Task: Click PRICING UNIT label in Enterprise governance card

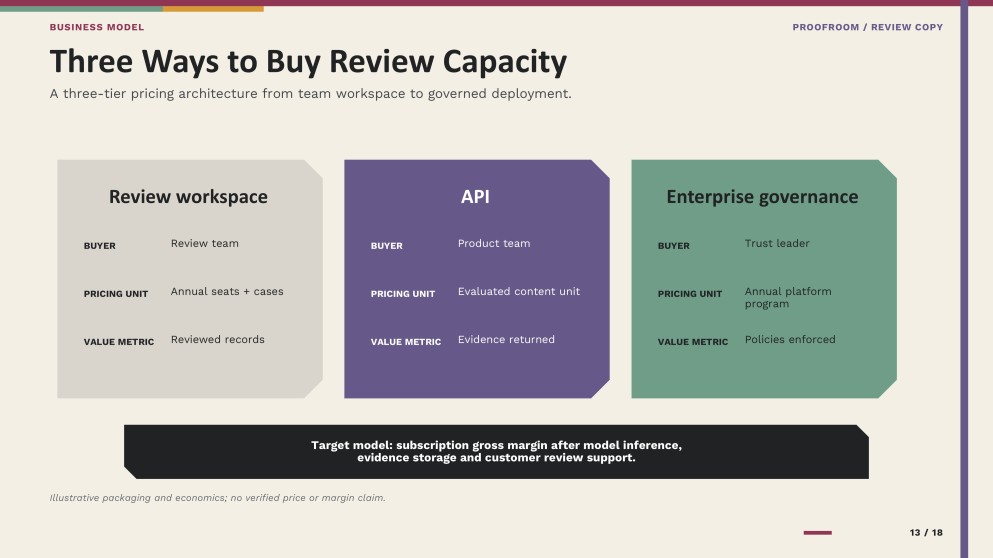Action: click(x=690, y=294)
